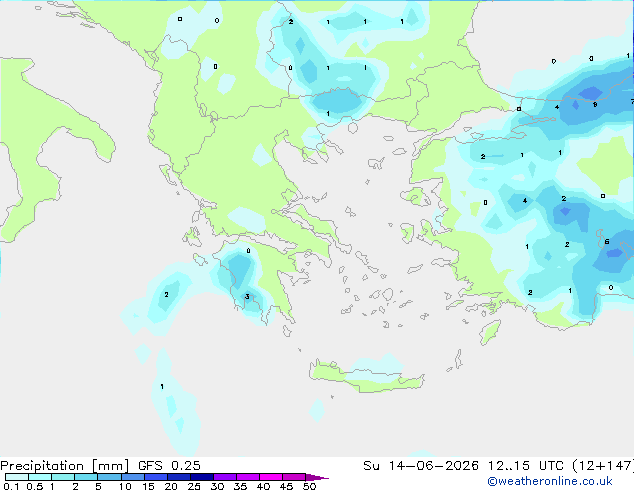
Task: Select the 35–40 mm legend color swatch
Action: [x=247, y=477]
